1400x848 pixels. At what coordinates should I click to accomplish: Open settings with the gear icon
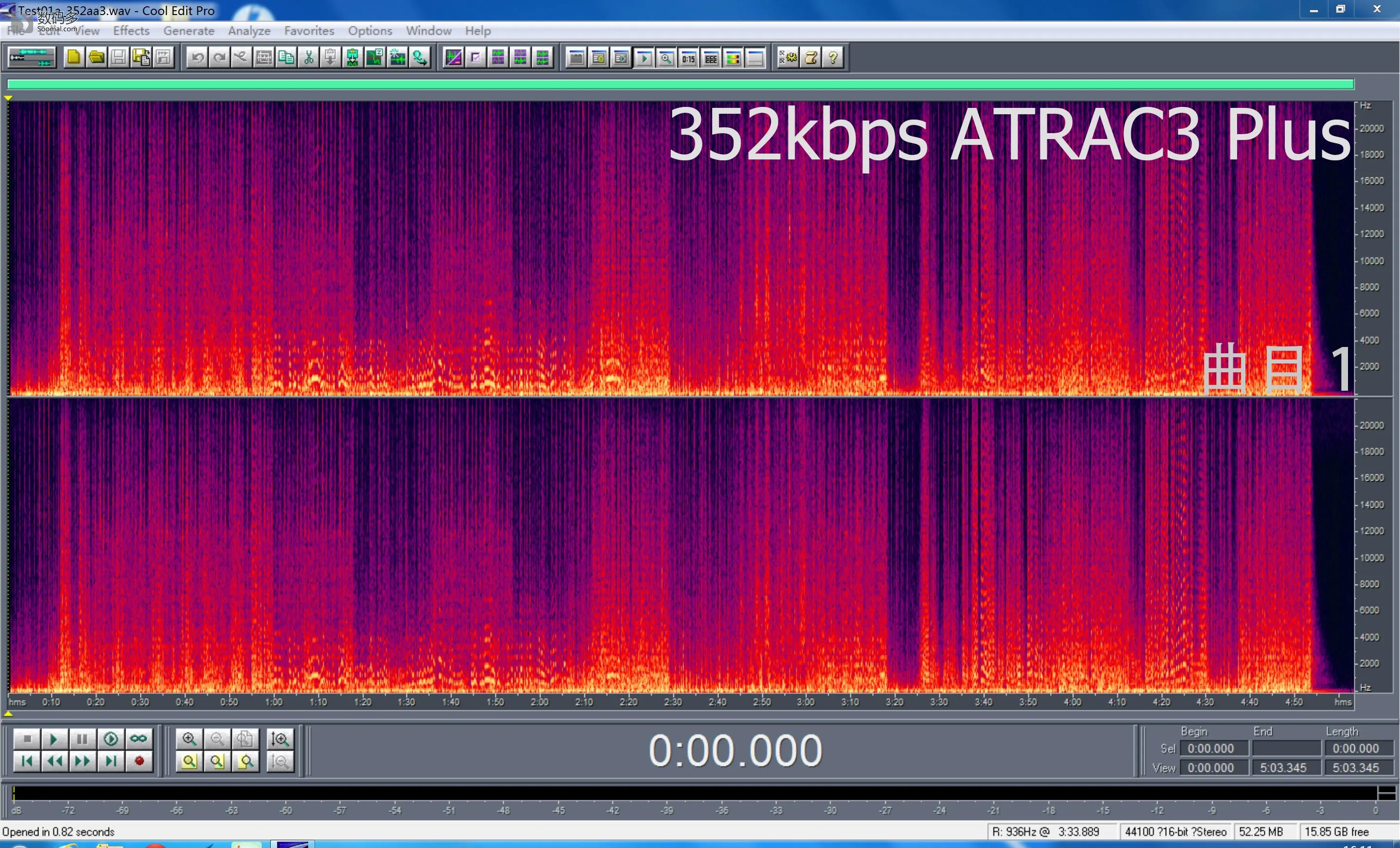pos(788,58)
